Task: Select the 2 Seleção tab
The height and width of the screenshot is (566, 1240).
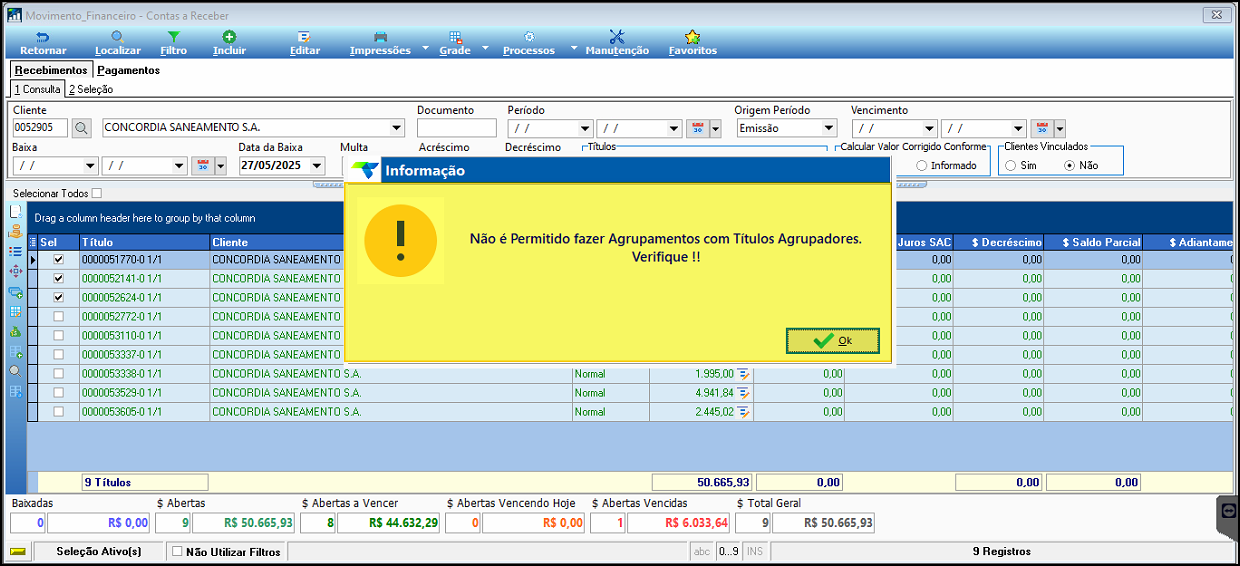Action: click(x=91, y=89)
